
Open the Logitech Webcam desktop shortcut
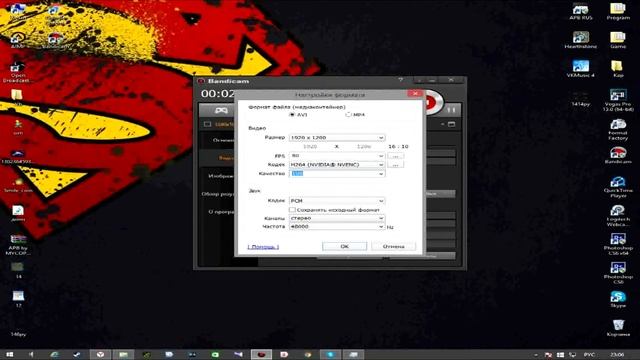(x=618, y=216)
